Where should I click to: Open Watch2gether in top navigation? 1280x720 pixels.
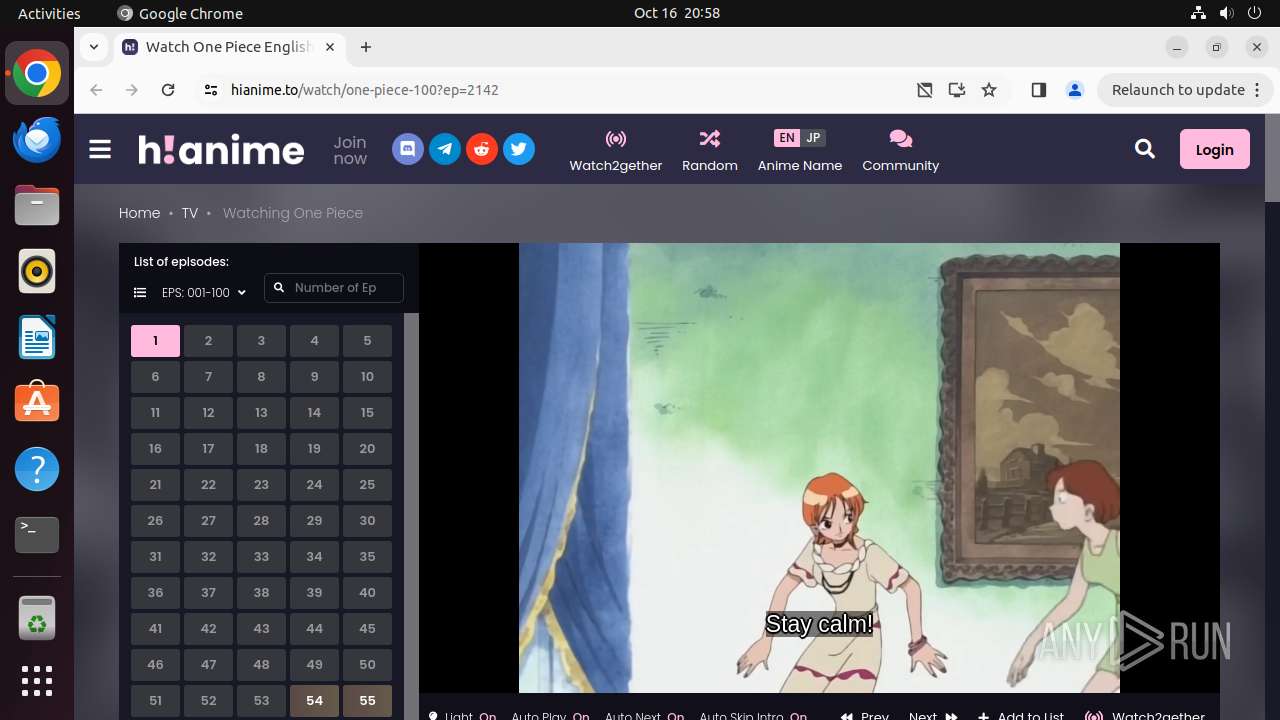click(616, 150)
